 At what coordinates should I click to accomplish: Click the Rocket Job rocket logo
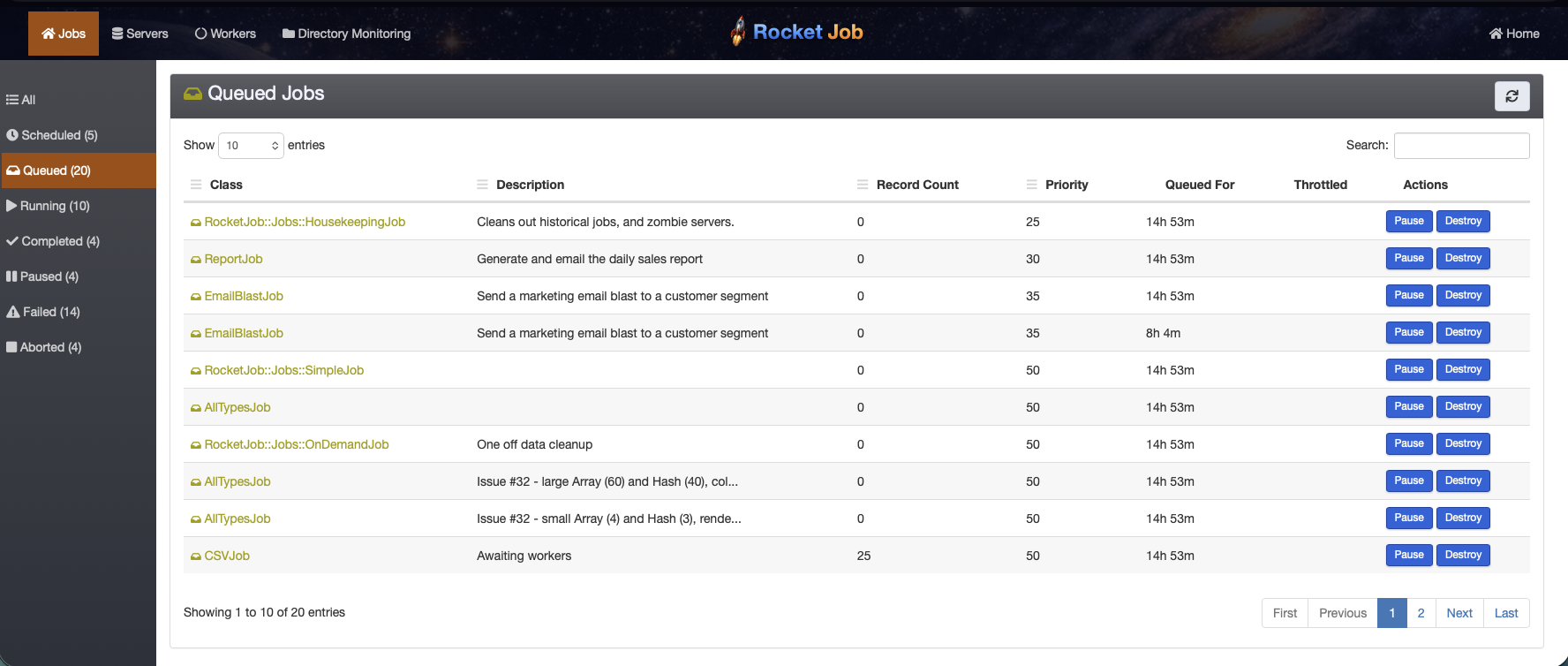[x=738, y=32]
